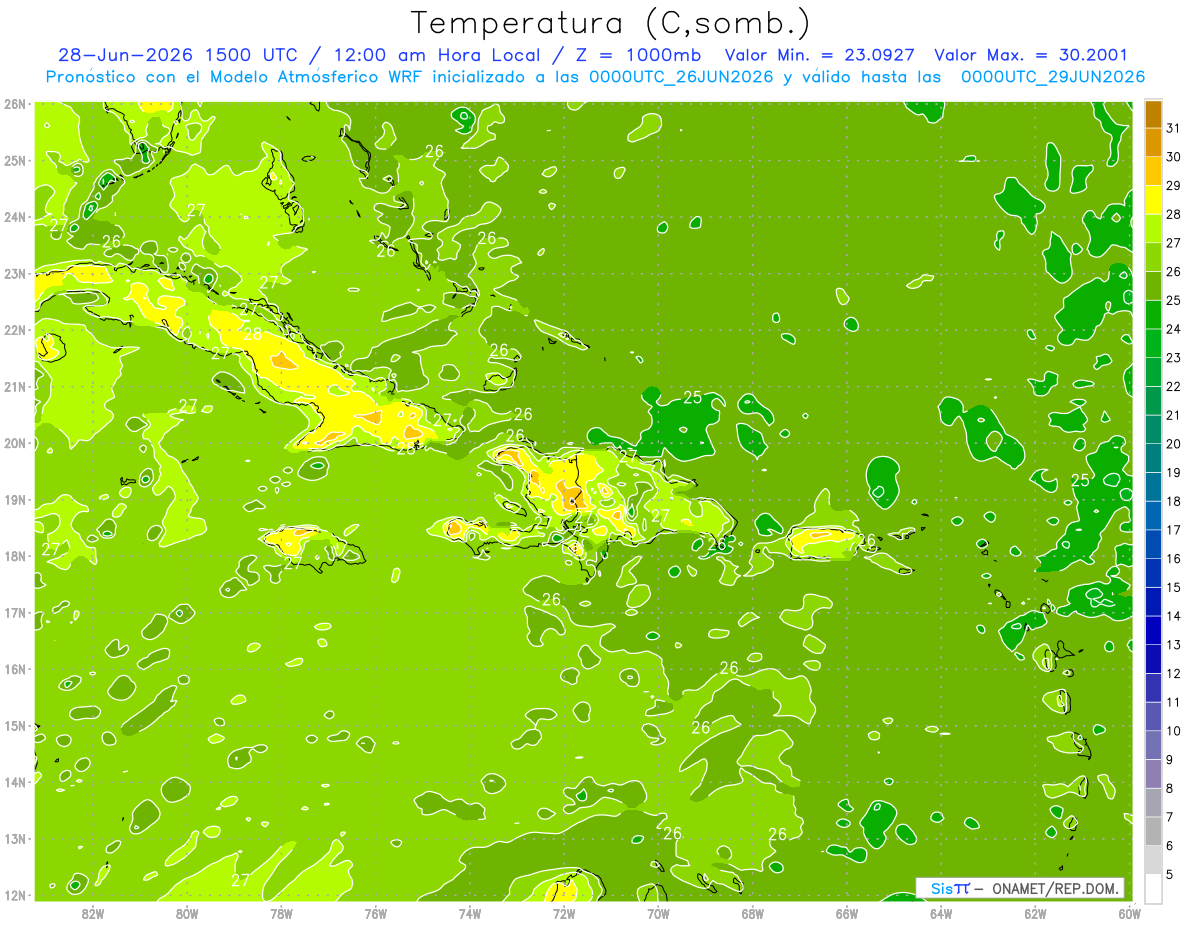Click the longitude label "66W"
This screenshot has width=1200, height=927.
847,913
